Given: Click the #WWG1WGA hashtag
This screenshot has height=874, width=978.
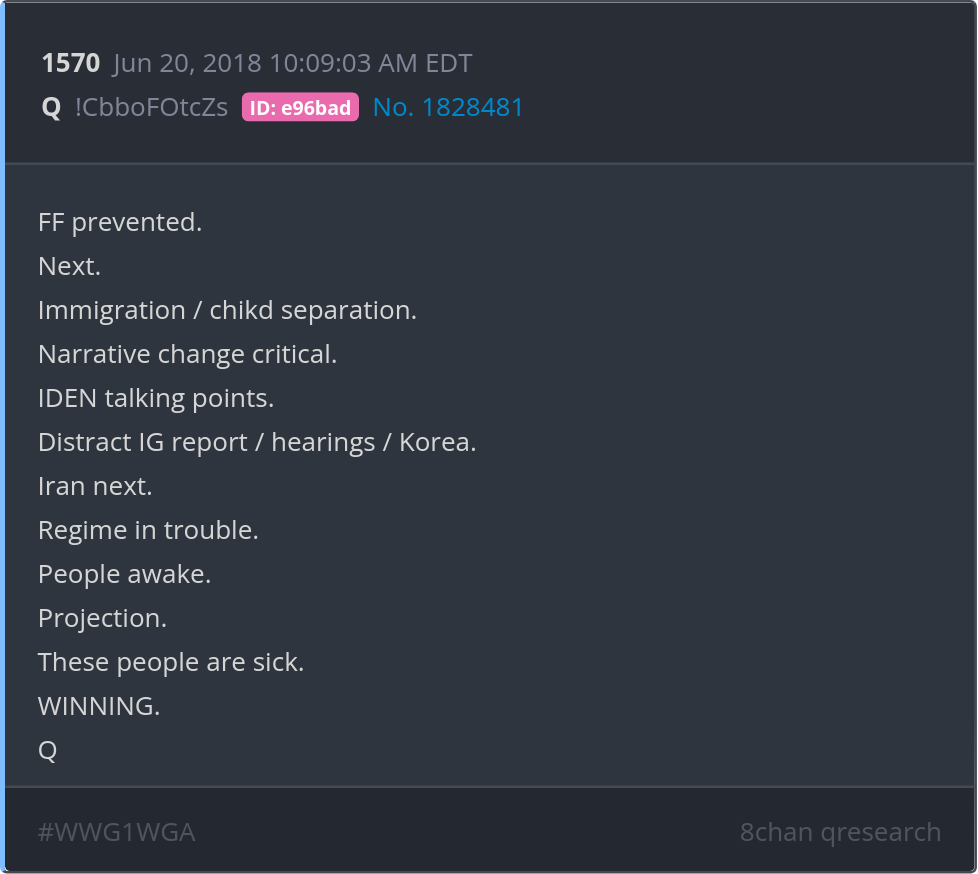Looking at the screenshot, I should point(116,832).
